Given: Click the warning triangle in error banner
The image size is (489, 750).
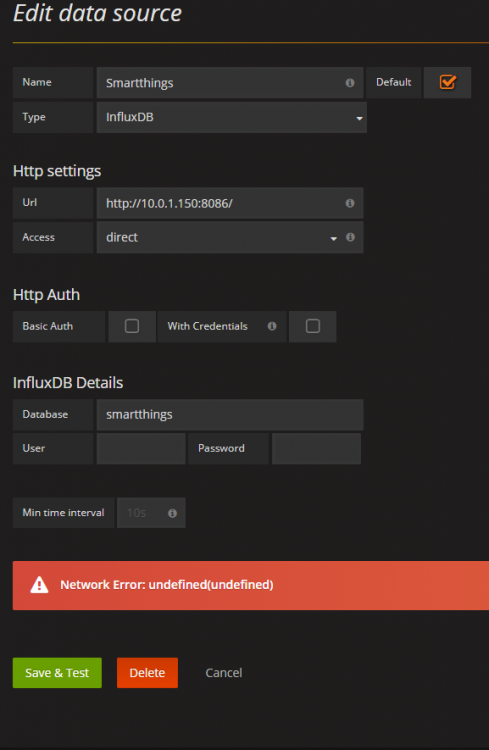Looking at the screenshot, I should click(x=39, y=585).
